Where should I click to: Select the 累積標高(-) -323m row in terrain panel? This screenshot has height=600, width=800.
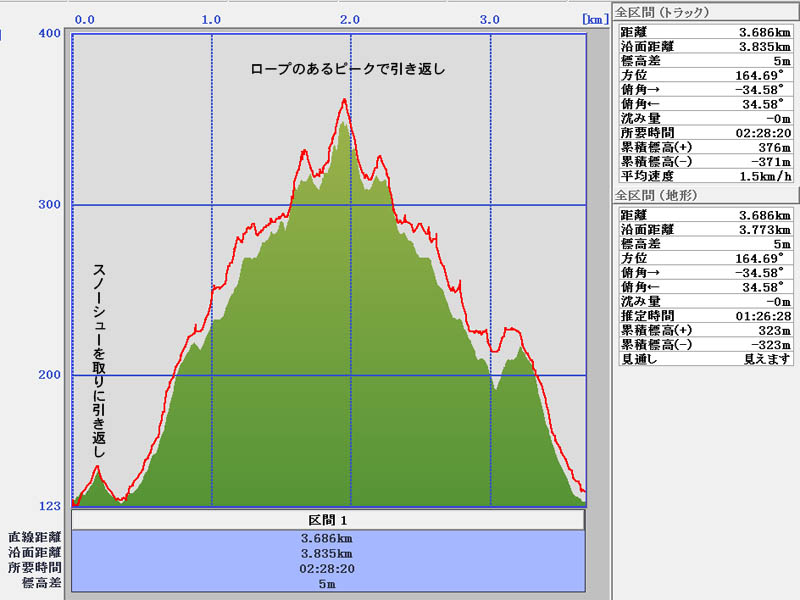706,344
